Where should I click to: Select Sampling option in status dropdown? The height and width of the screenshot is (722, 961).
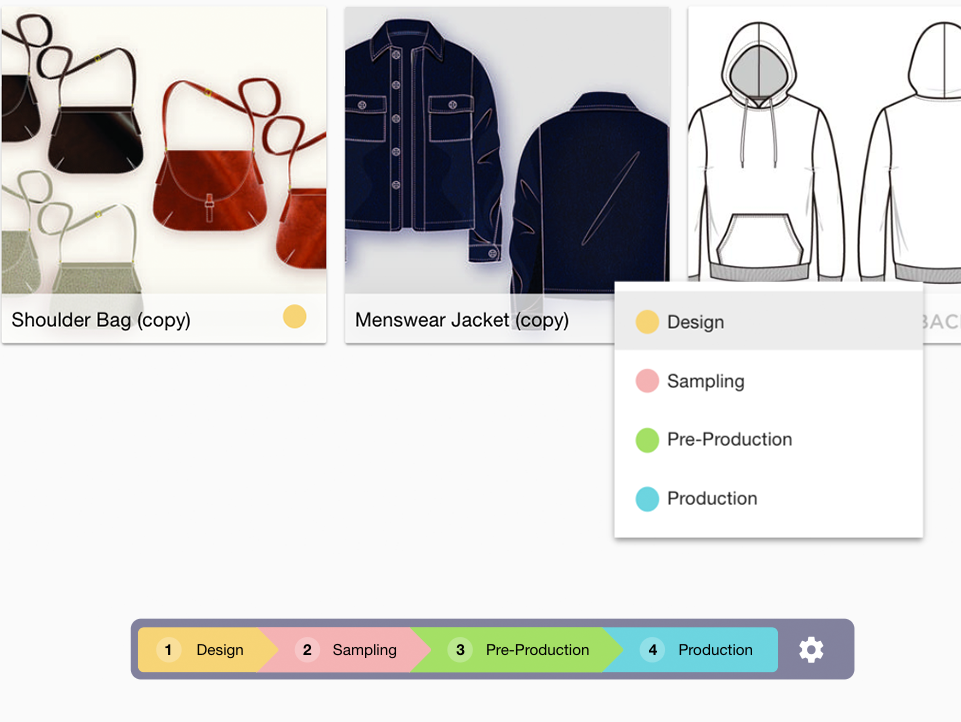(769, 381)
